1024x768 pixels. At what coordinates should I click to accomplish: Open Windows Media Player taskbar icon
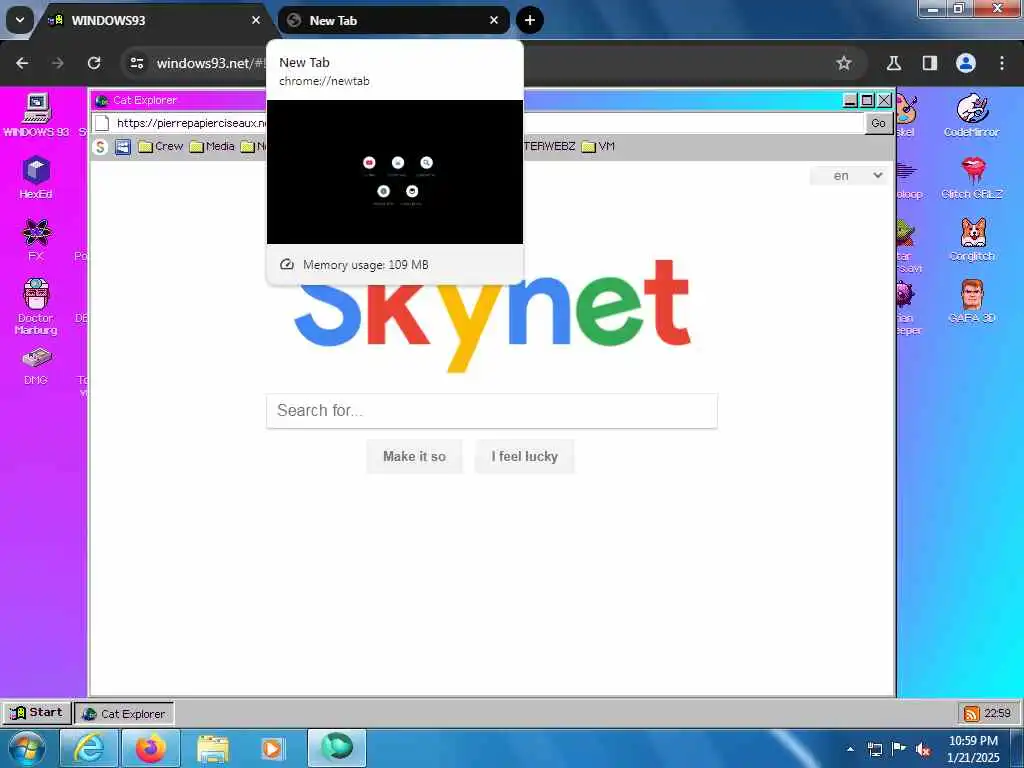coord(273,748)
